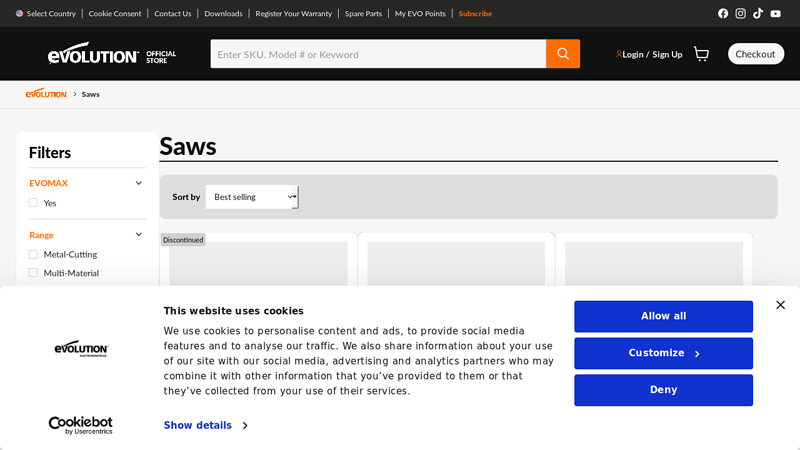Open the Instagram social icon
The height and width of the screenshot is (450, 800).
[x=740, y=13]
